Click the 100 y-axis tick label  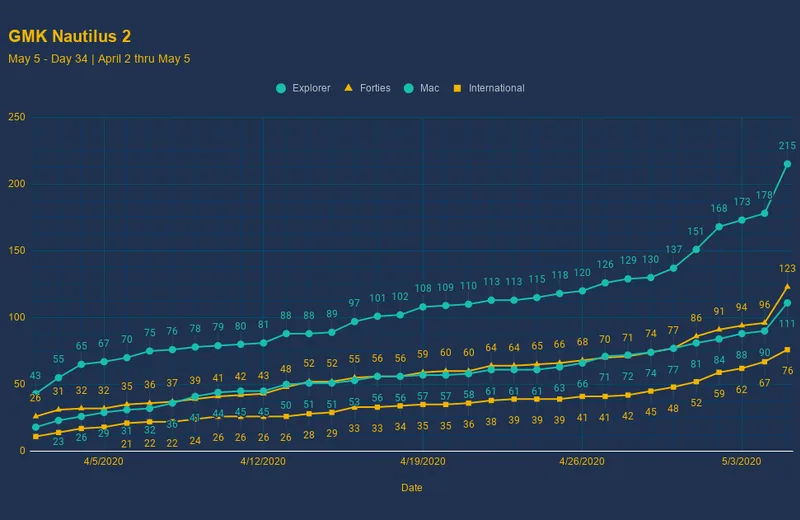[x=17, y=317]
